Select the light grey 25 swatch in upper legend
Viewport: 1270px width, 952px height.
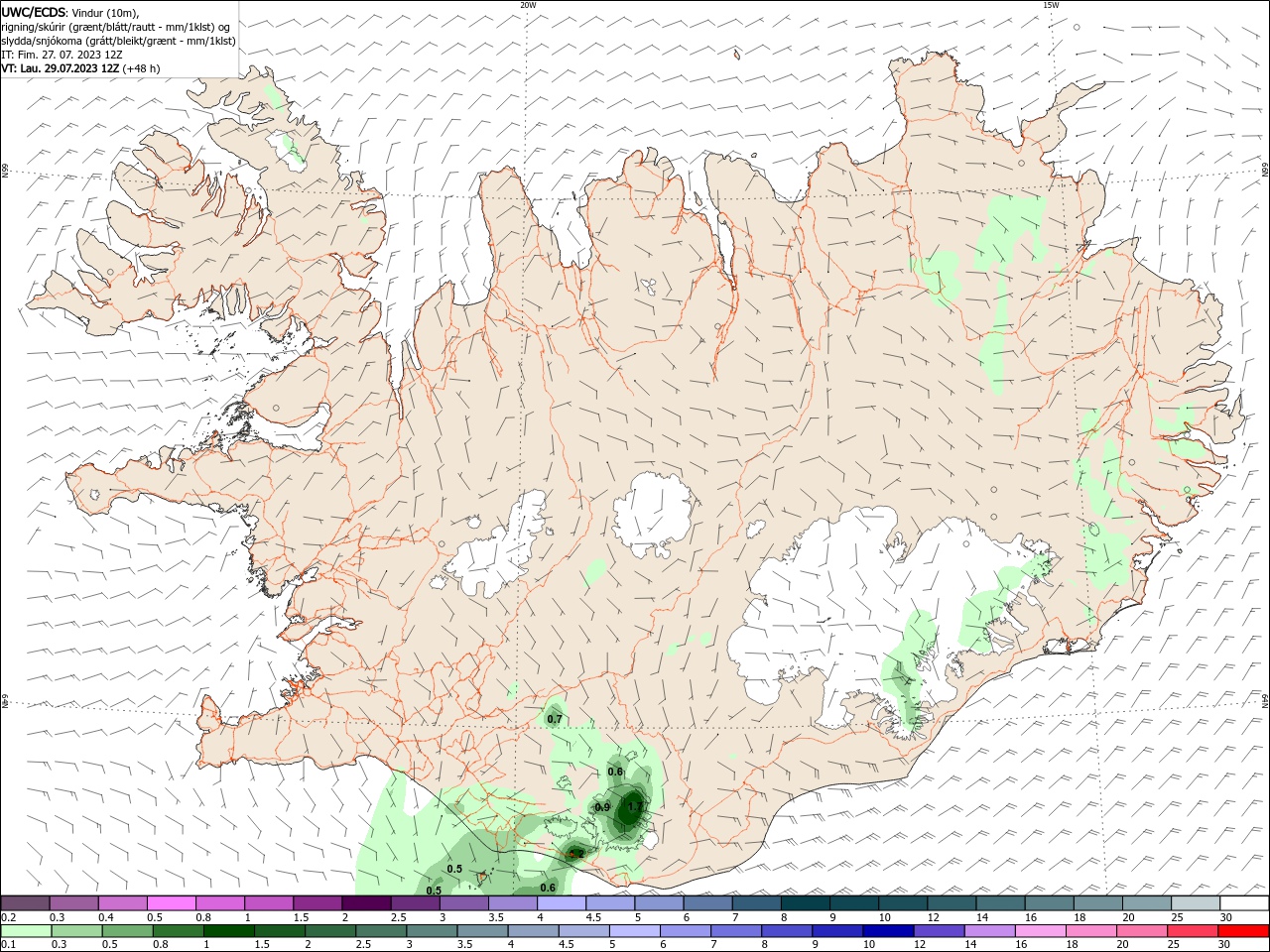(1196, 903)
